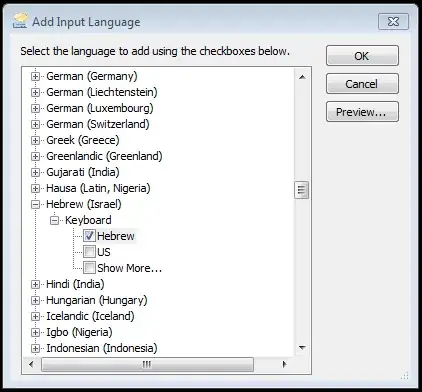The width and height of the screenshot is (422, 392).
Task: Select Hausa (Latin, Nigeria) entry
Action: click(x=98, y=188)
